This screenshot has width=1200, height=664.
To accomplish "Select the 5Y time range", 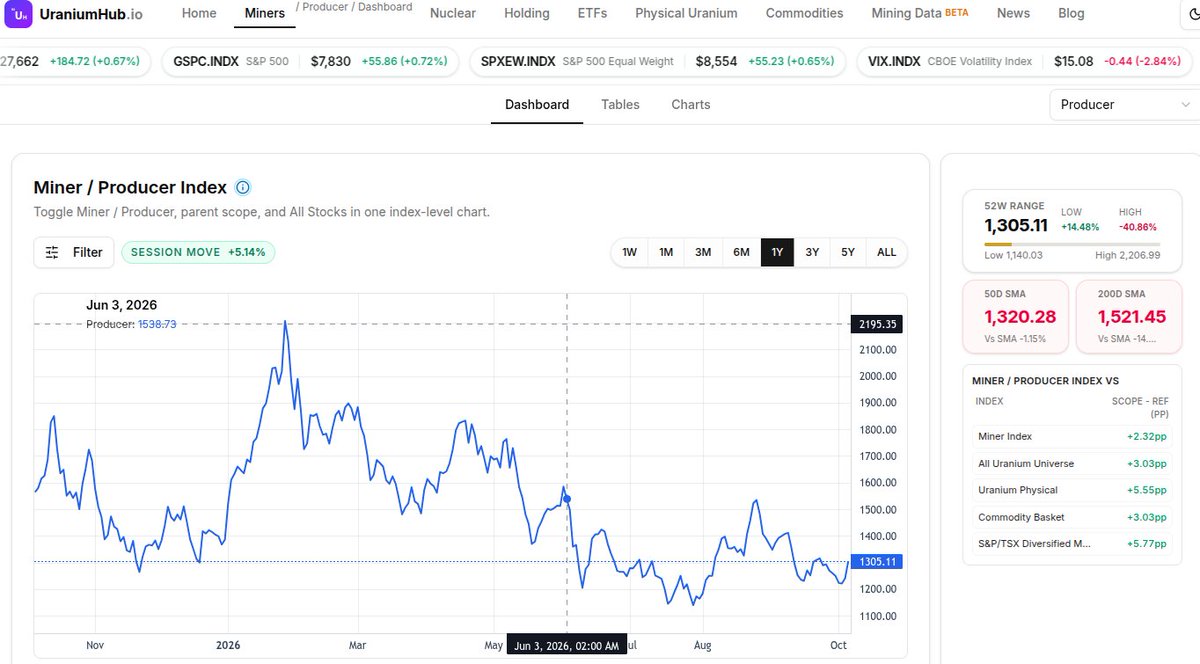I will 848,252.
